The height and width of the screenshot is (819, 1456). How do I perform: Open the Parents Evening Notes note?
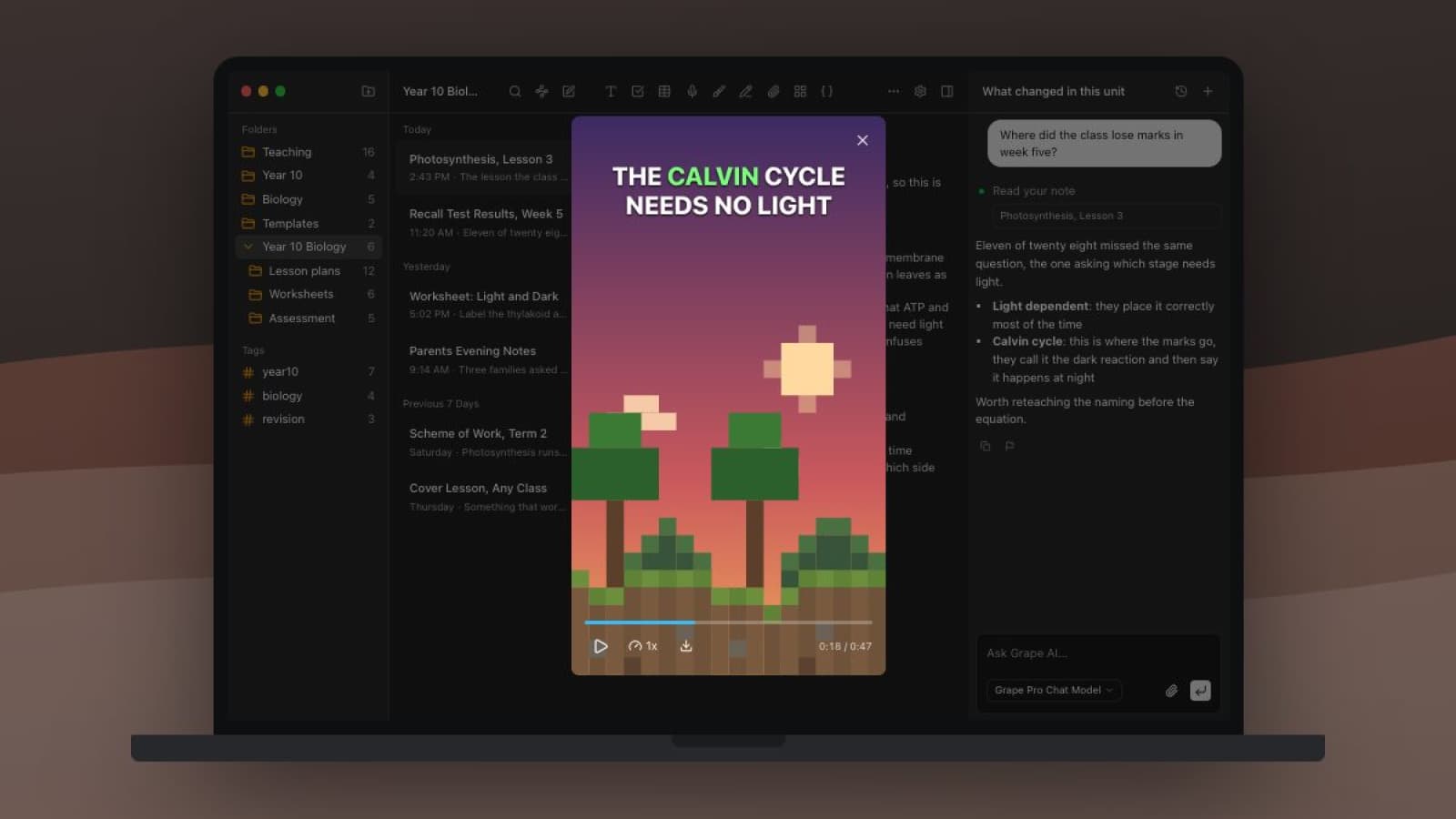484,359
